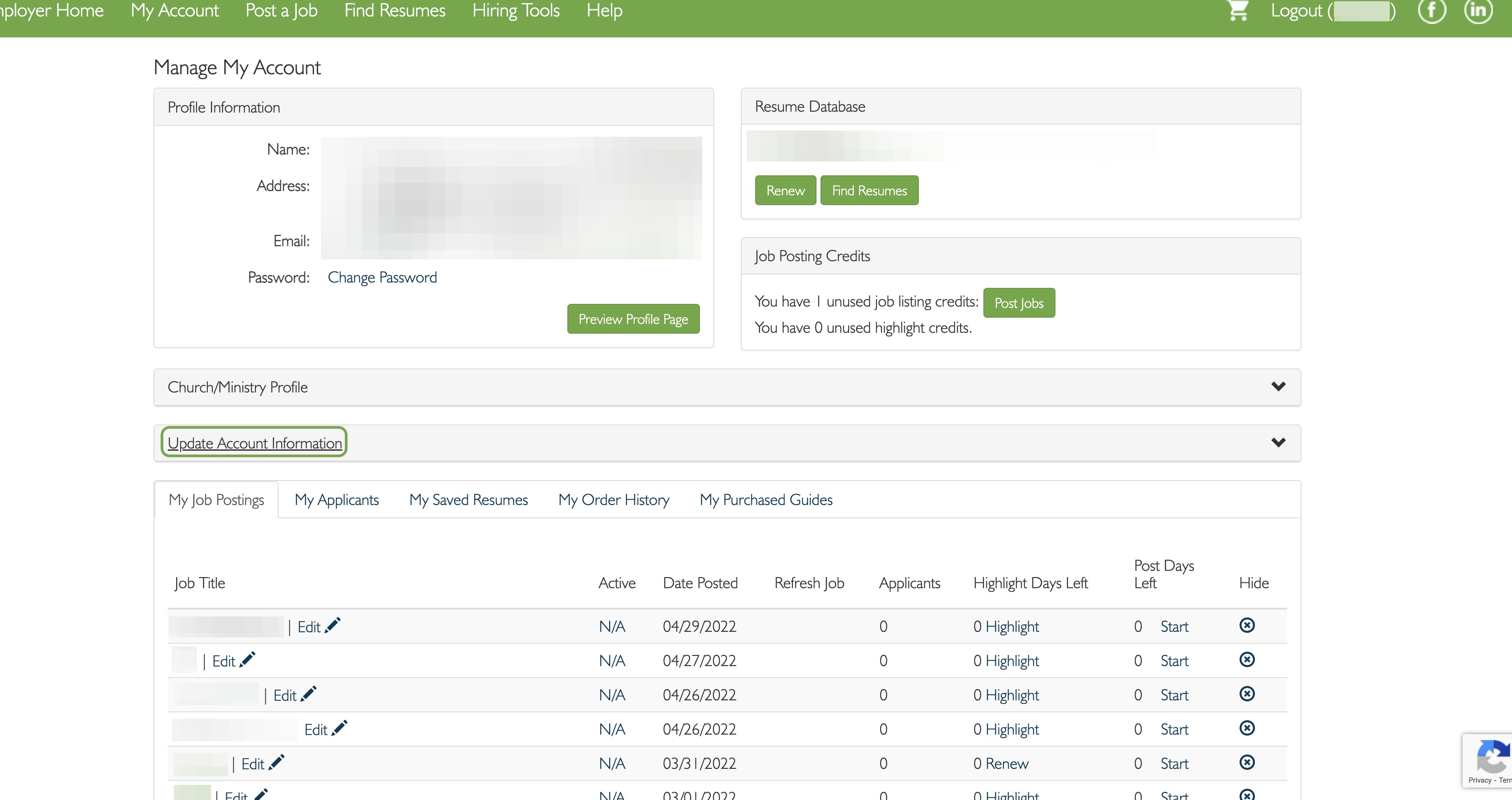Screen dimensions: 1512x800
Task: Hide the job posted 04/27/2022
Action: [x=1247, y=660]
